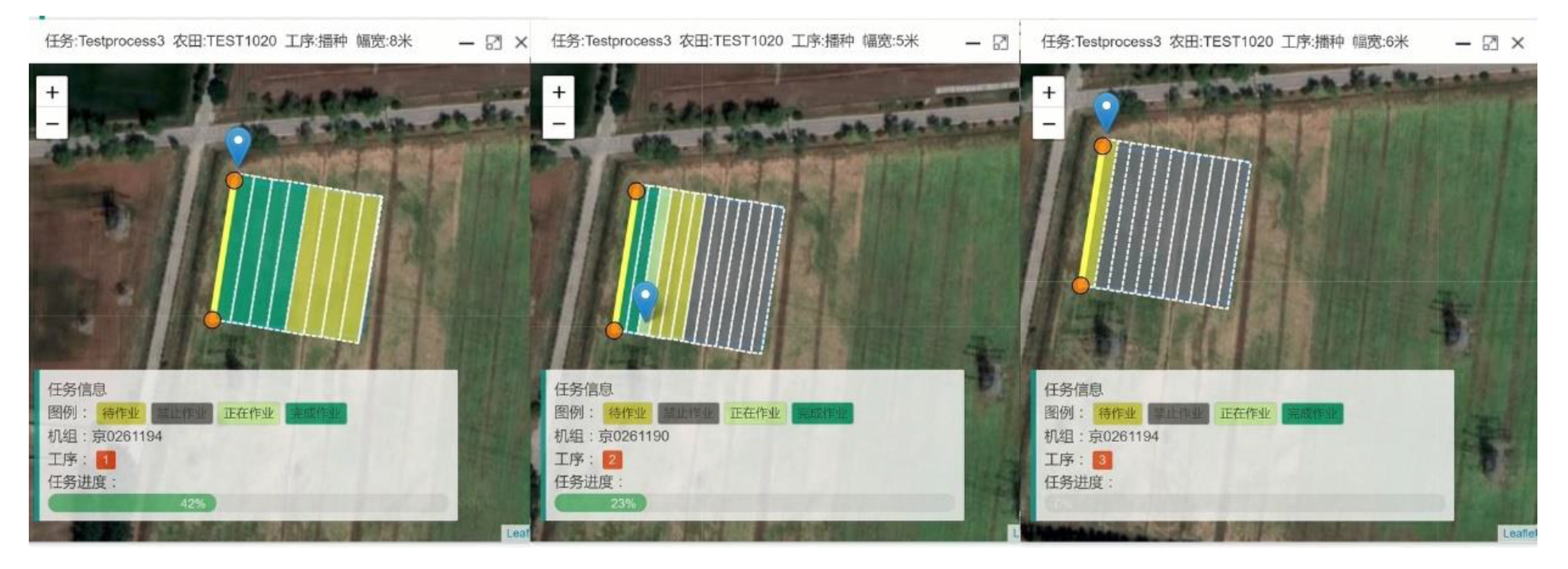Zoom in on the 幅宽:6米 map
The width and height of the screenshot is (1568, 569).
[1049, 92]
